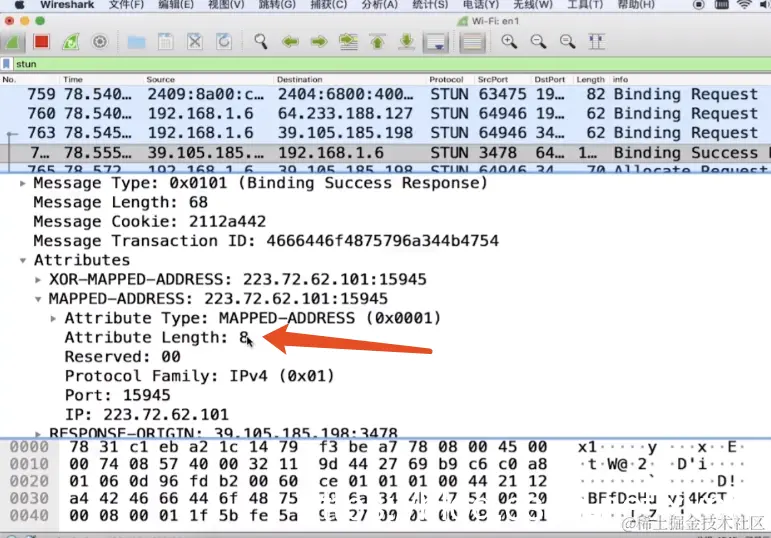Save the capture file icon
This screenshot has height=538, width=771.
[x=166, y=42]
